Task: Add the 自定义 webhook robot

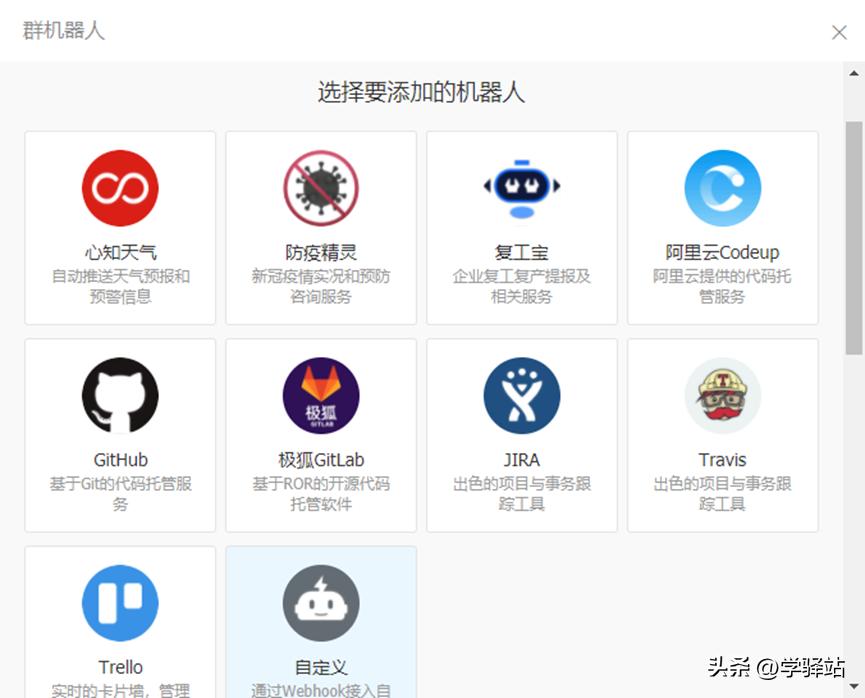Action: tap(320, 620)
